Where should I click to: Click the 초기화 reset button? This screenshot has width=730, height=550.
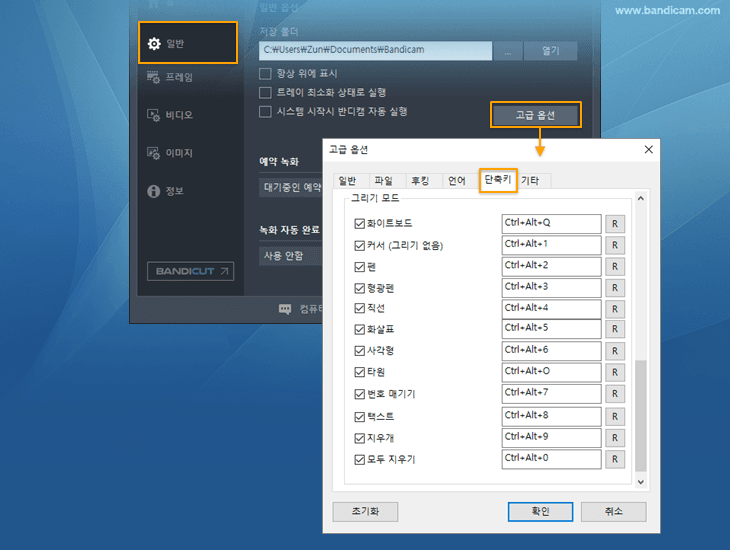tap(365, 512)
